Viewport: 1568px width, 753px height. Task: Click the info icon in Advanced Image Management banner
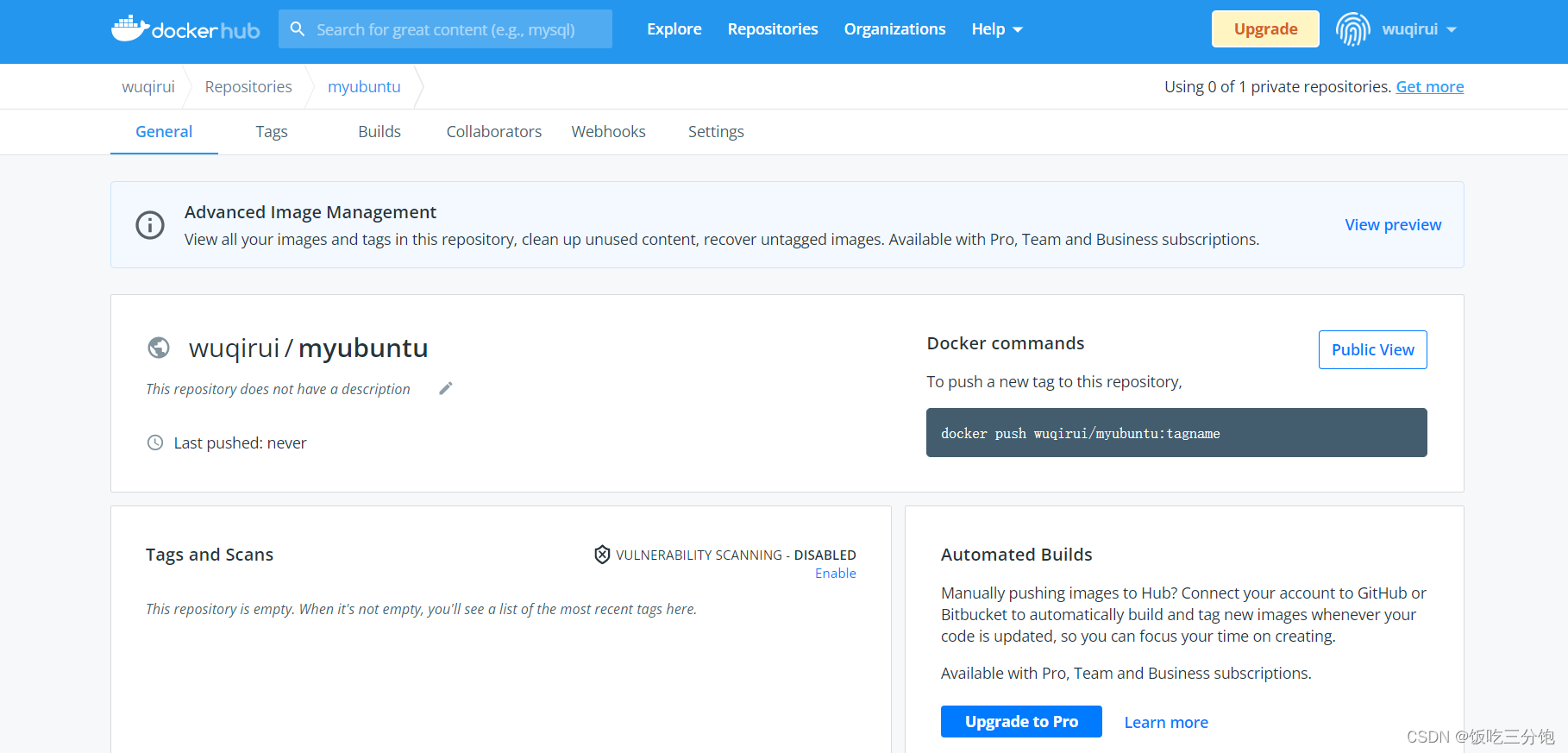click(150, 225)
